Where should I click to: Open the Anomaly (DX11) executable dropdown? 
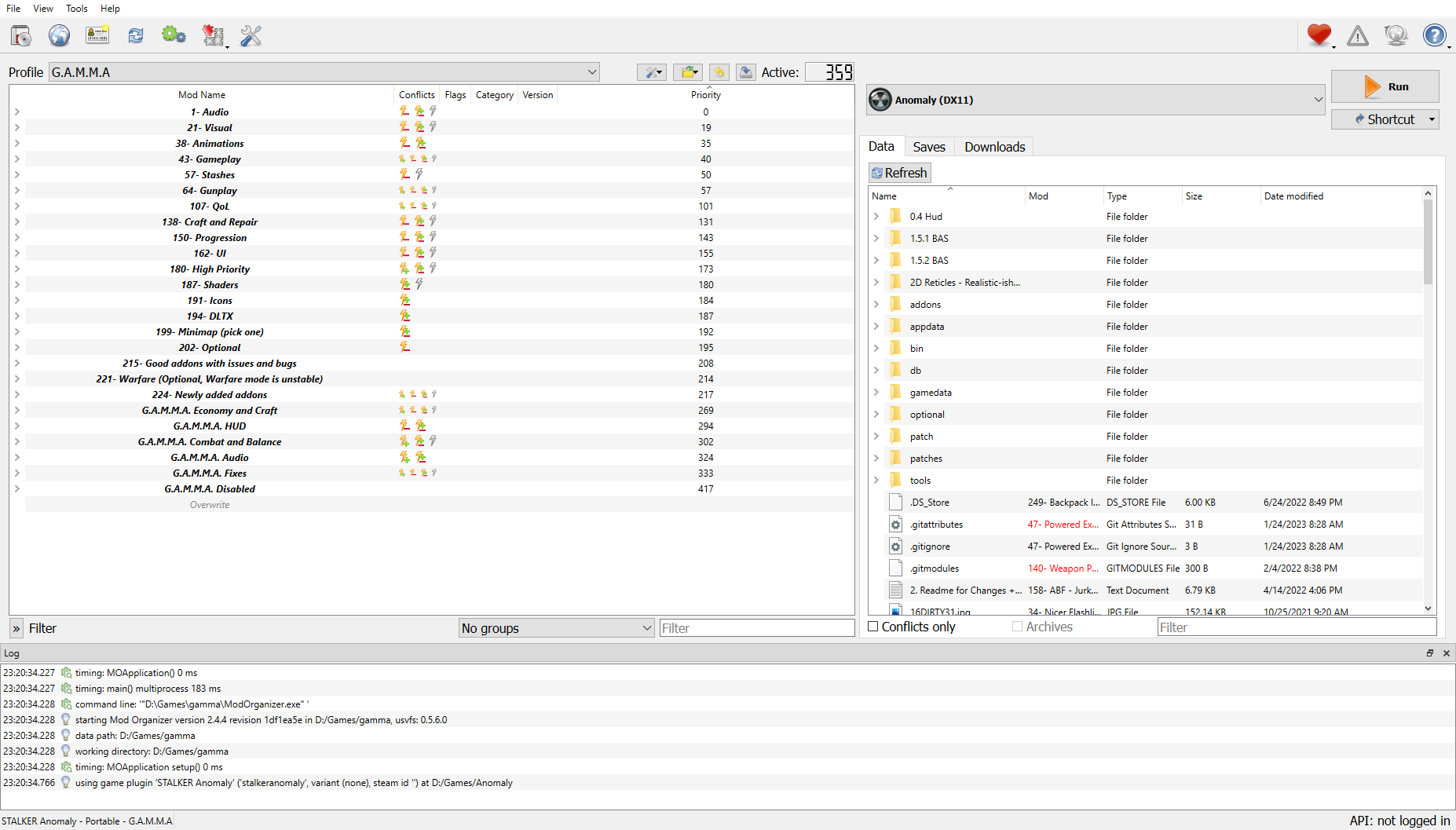[1096, 100]
